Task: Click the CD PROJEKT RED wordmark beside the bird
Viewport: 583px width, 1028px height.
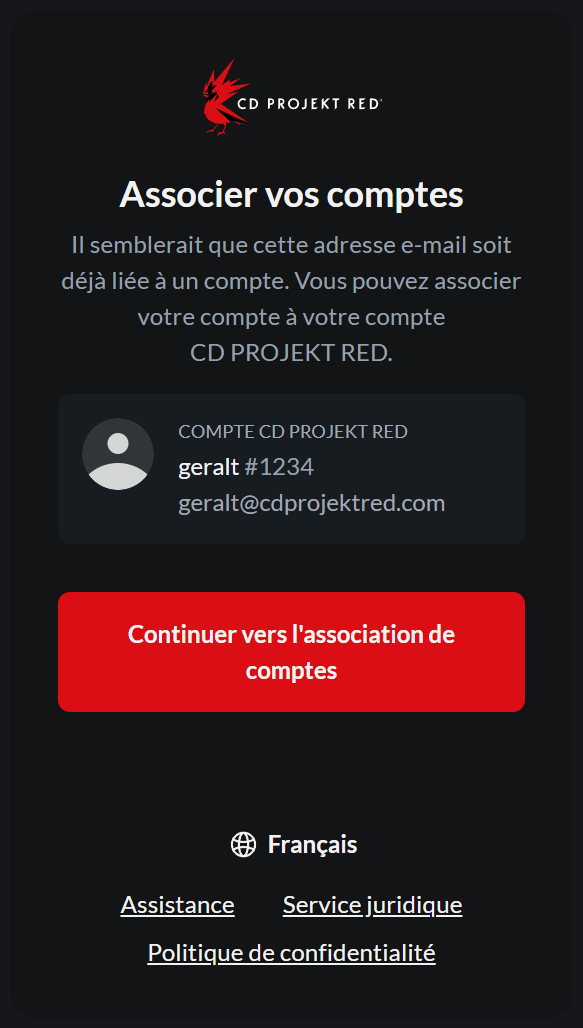Action: tap(309, 104)
